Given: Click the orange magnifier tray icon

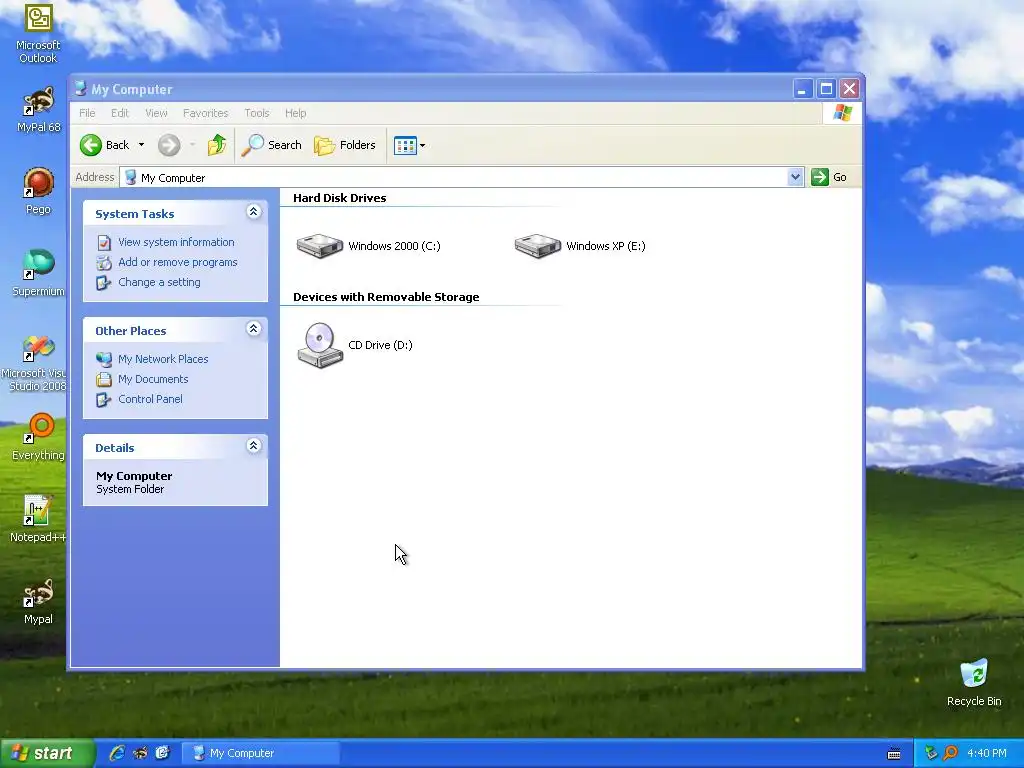Looking at the screenshot, I should click(950, 753).
